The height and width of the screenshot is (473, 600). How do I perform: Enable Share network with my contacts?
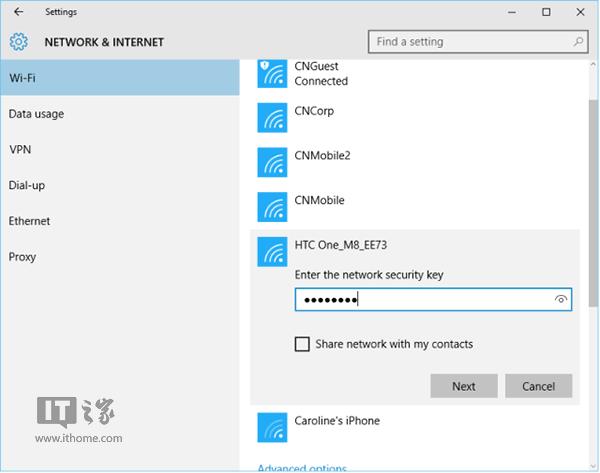point(302,344)
